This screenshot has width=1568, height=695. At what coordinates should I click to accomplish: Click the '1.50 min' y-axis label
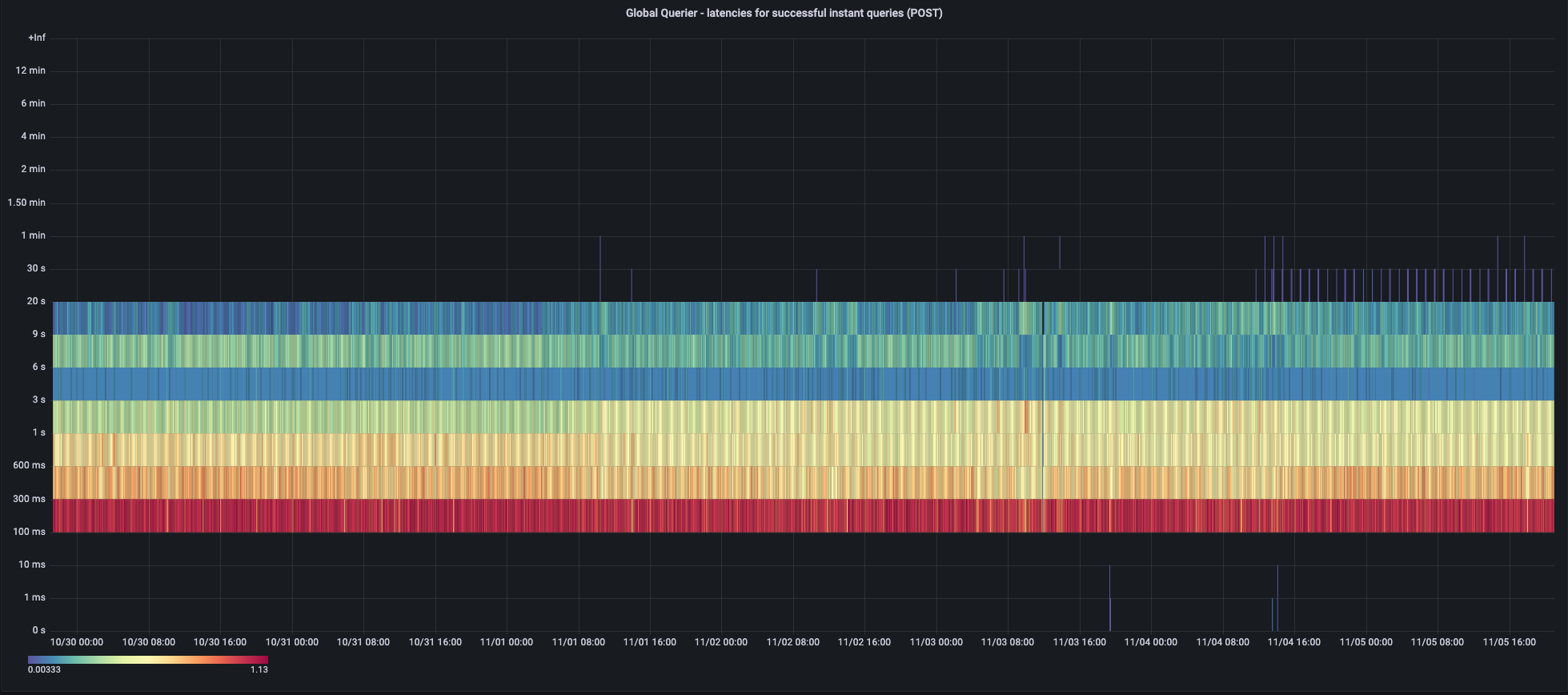[x=26, y=203]
